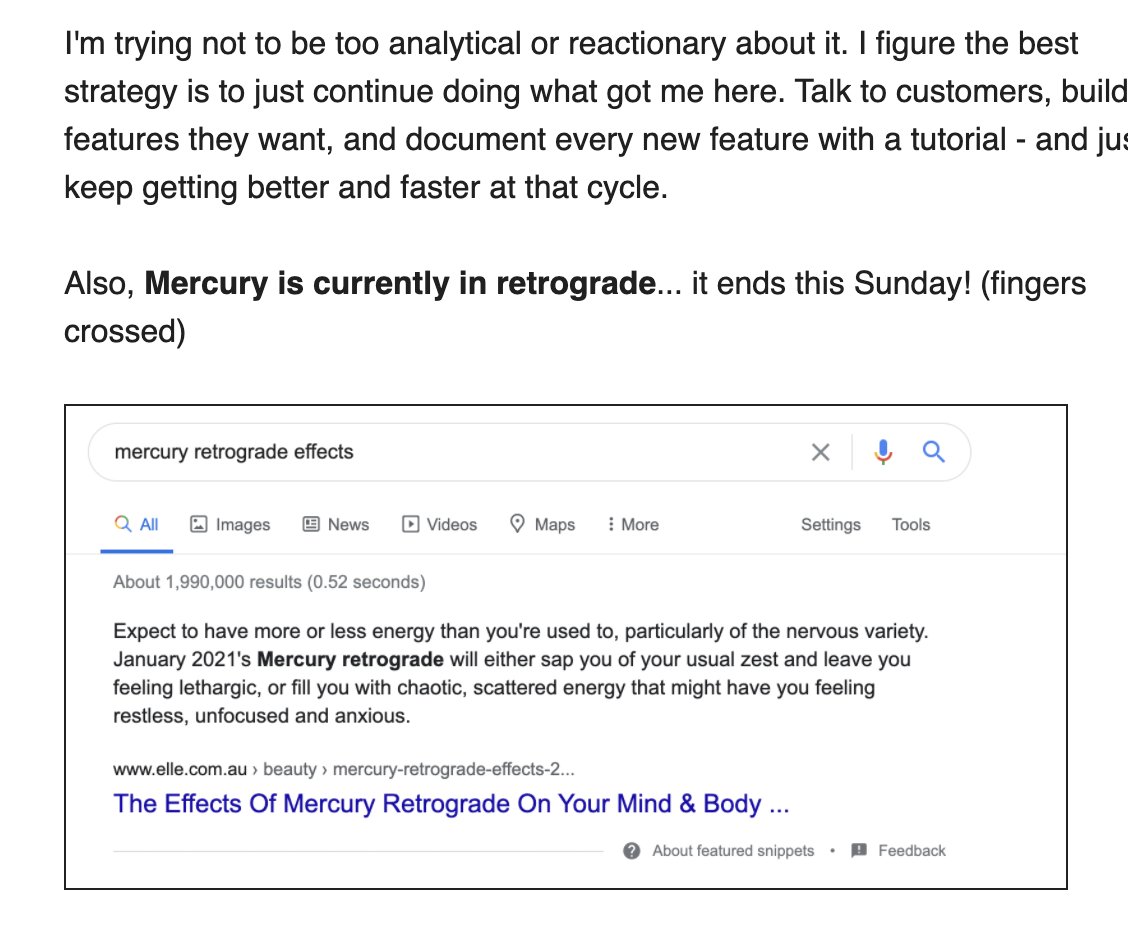Click the microphone voice search icon

883,452
